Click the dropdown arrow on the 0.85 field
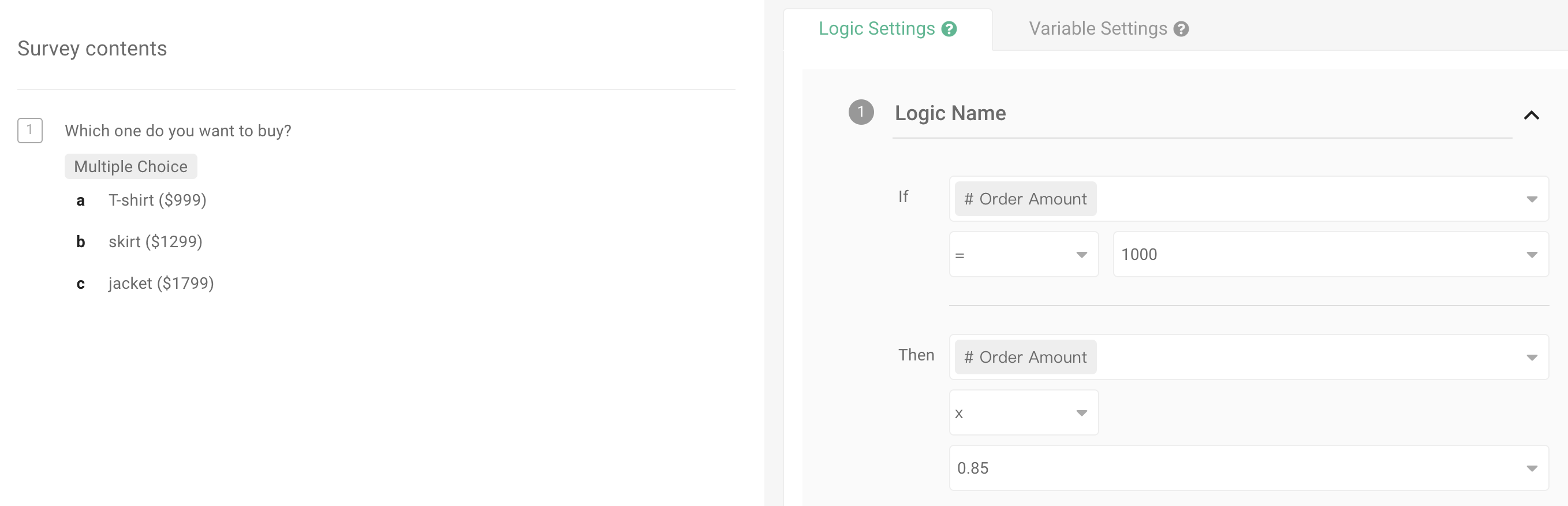This screenshot has height=506, width=1568. [x=1533, y=468]
